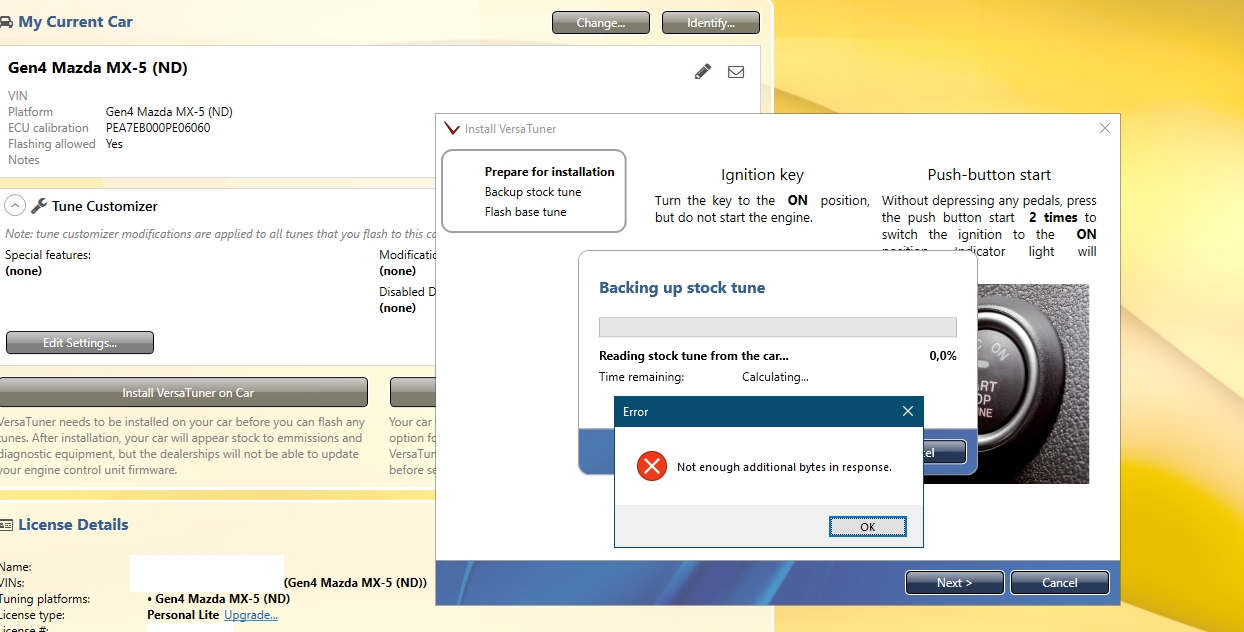Click the Next > button in the installer

point(954,583)
